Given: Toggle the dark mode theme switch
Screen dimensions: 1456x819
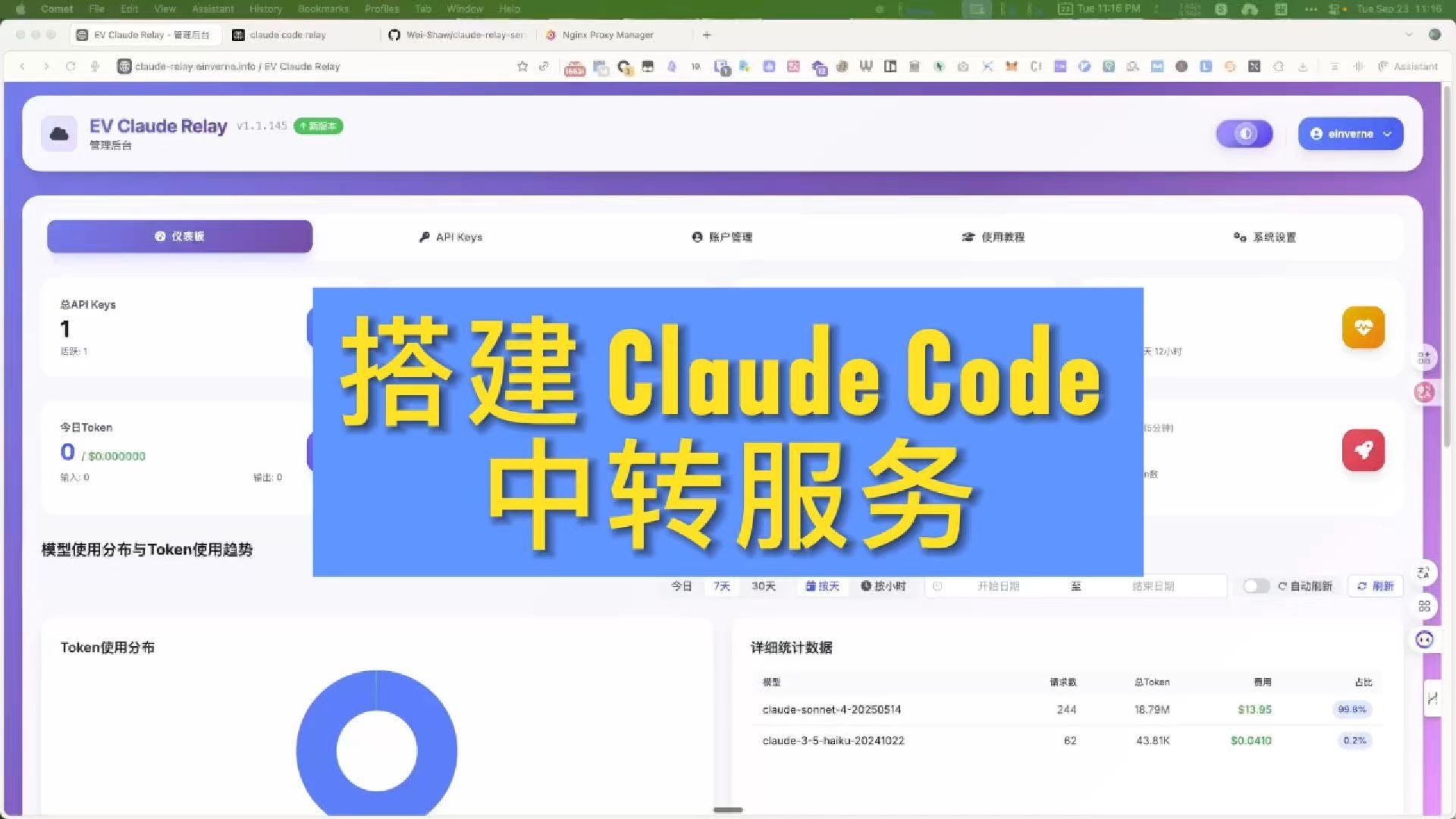Looking at the screenshot, I should pos(1244,134).
